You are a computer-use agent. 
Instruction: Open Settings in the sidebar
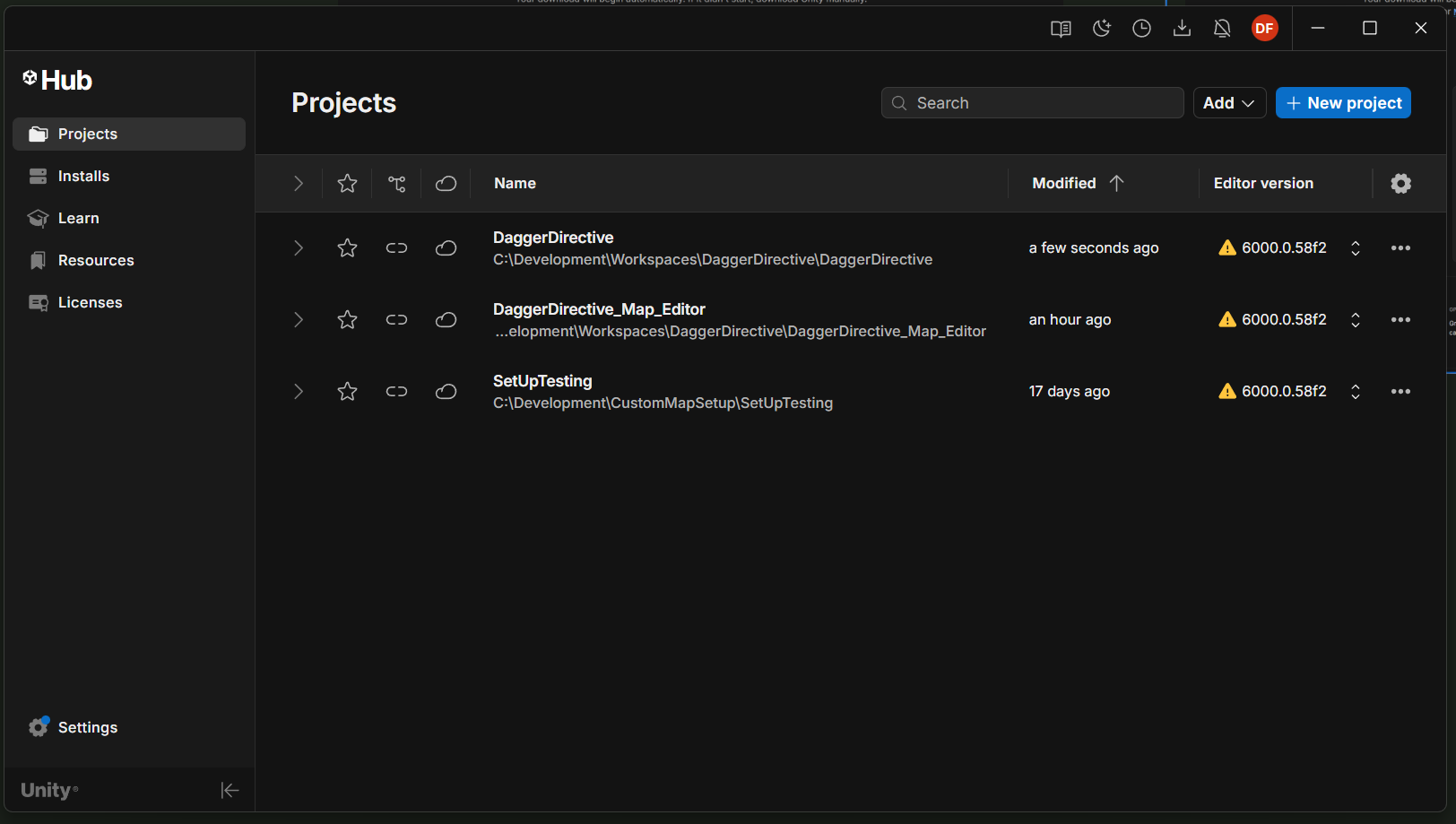pyautogui.click(x=129, y=727)
